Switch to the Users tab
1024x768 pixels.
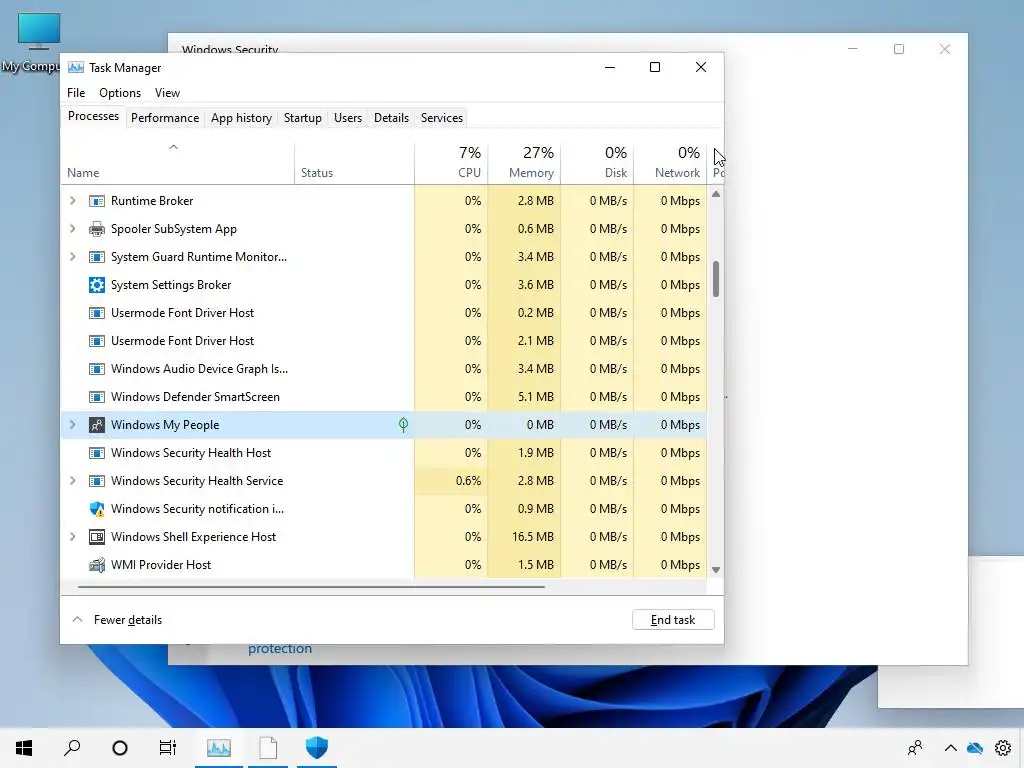tap(347, 118)
